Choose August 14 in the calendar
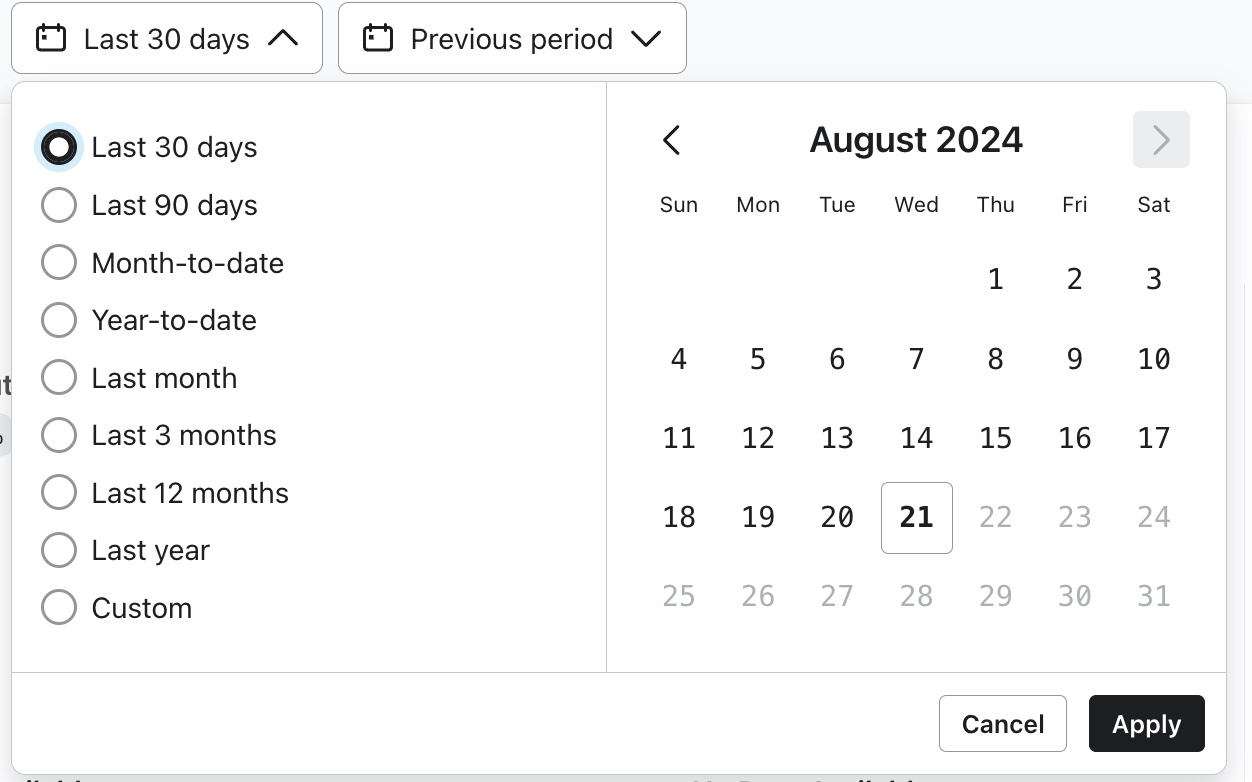 pyautogui.click(x=916, y=438)
